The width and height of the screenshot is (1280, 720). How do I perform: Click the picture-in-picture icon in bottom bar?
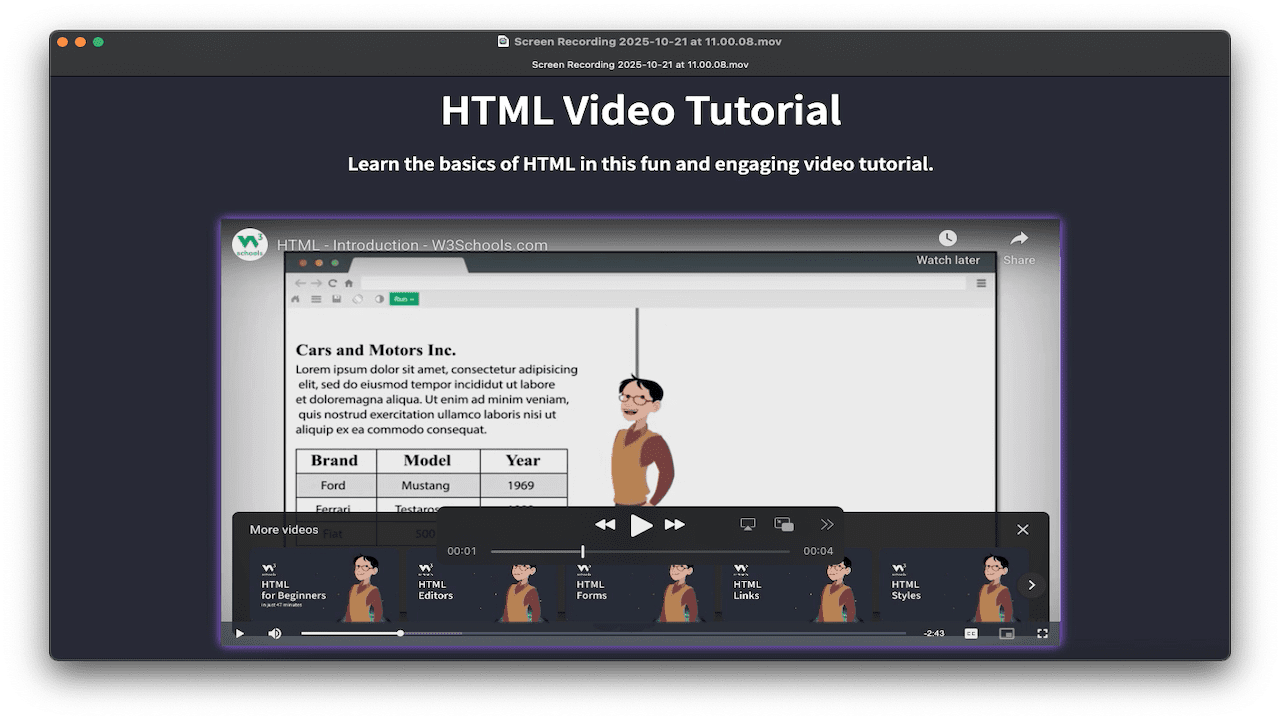pos(1006,633)
